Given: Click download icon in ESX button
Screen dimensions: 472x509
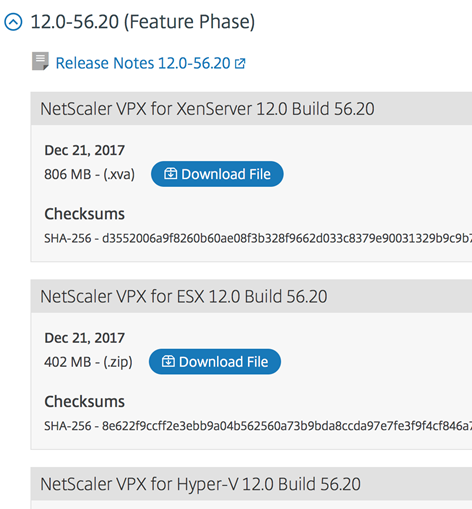Looking at the screenshot, I should pyautogui.click(x=168, y=361).
